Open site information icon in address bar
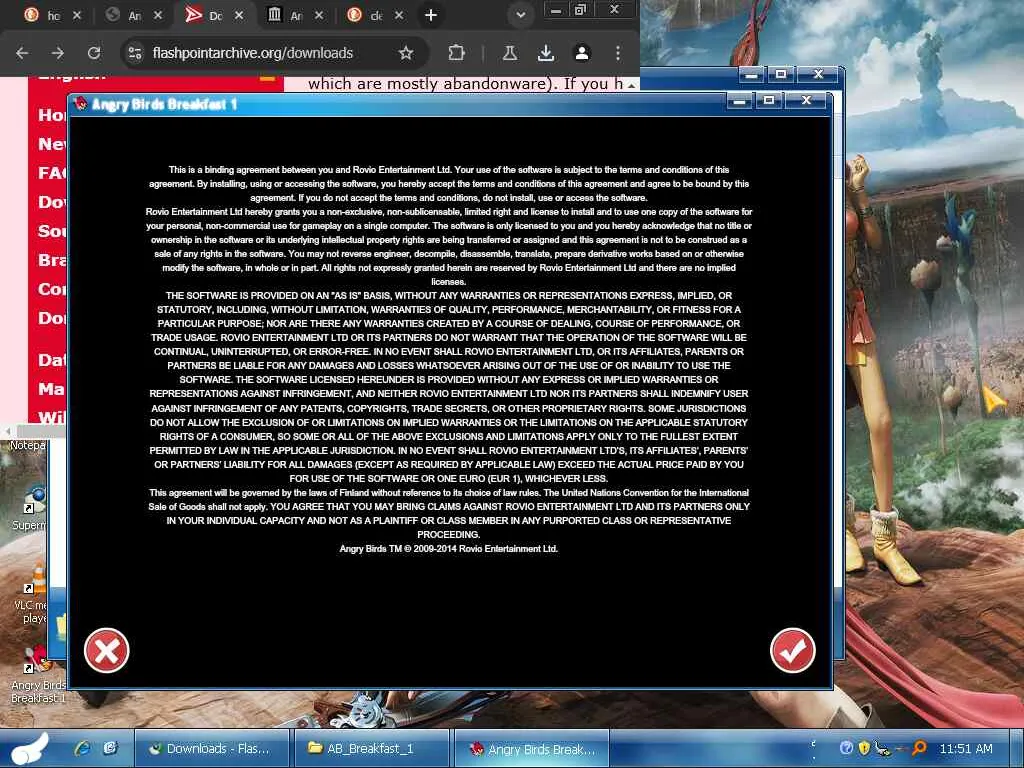Screen dimensions: 1024x768 click(x=135, y=53)
